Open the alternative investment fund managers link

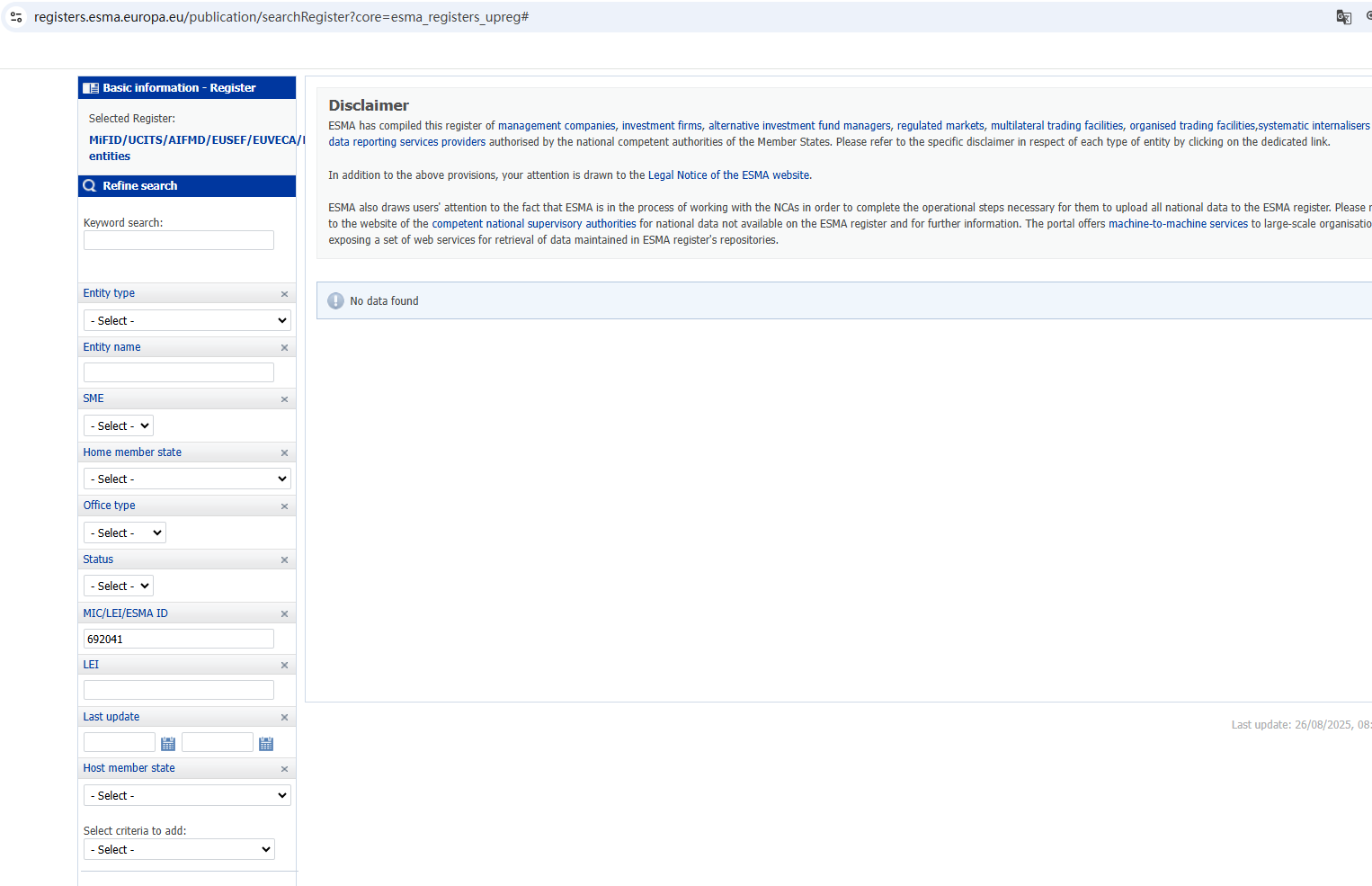point(799,126)
